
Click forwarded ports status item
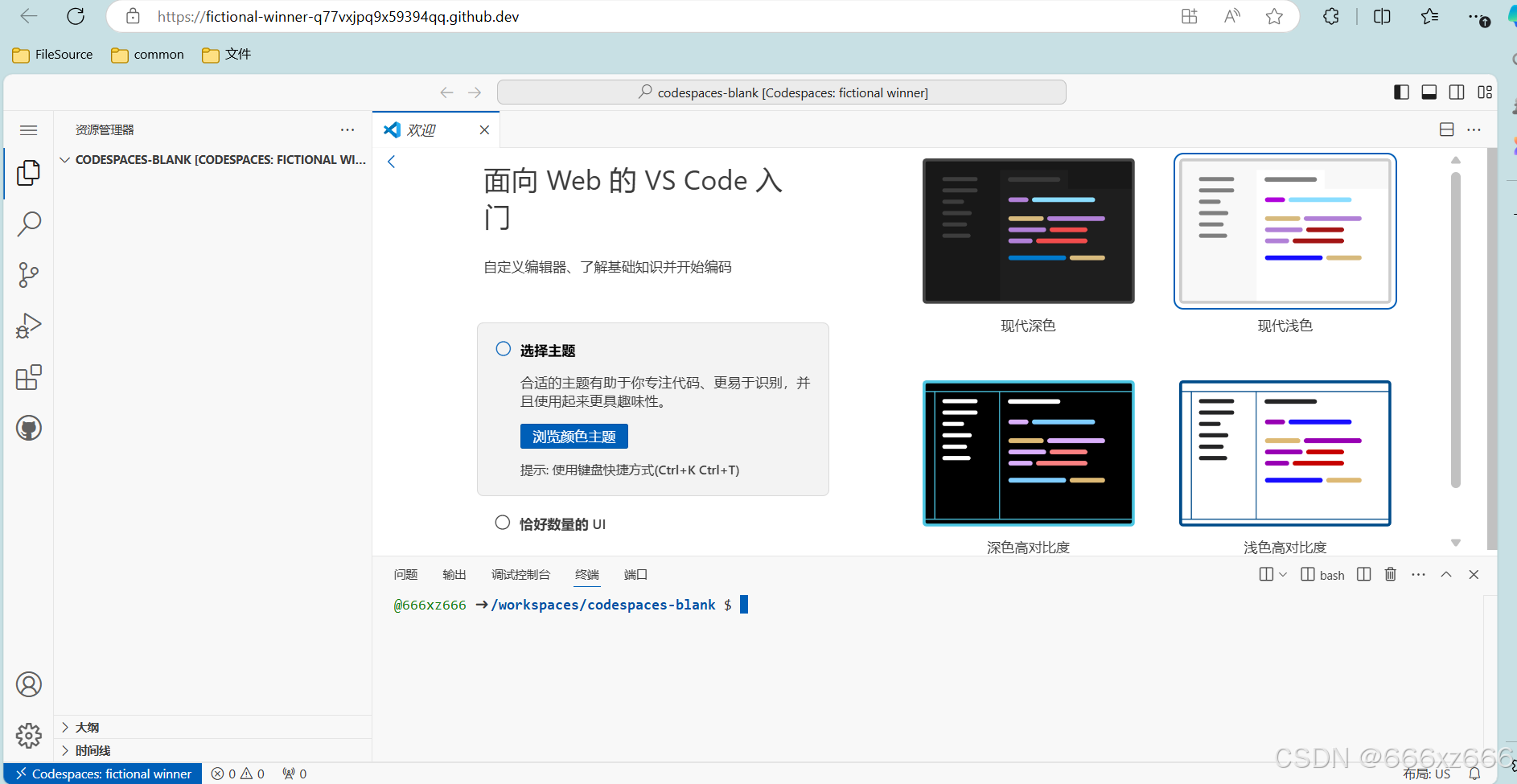point(294,774)
